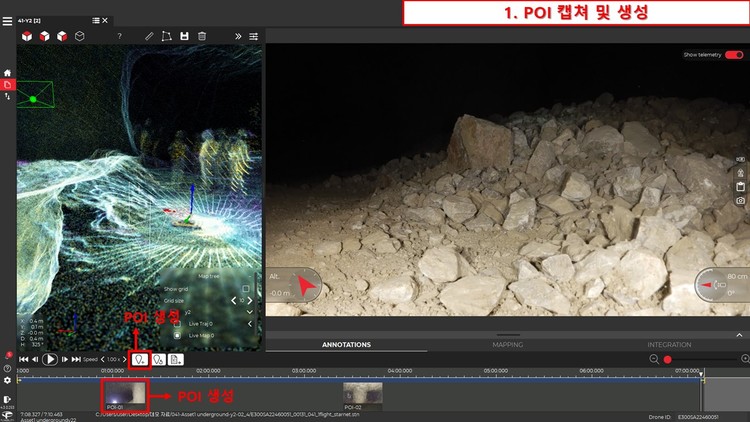Click the Drone ID value text
The height and width of the screenshot is (422, 750).
pyautogui.click(x=698, y=417)
